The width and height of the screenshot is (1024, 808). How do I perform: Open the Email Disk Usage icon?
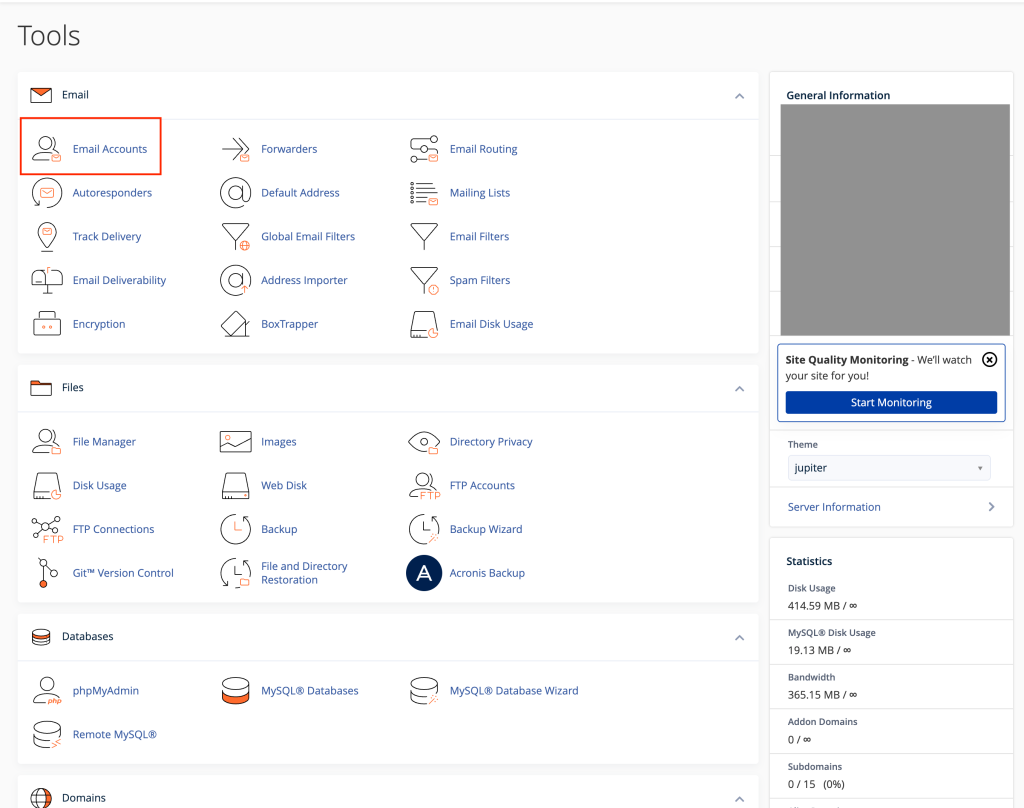pos(424,324)
